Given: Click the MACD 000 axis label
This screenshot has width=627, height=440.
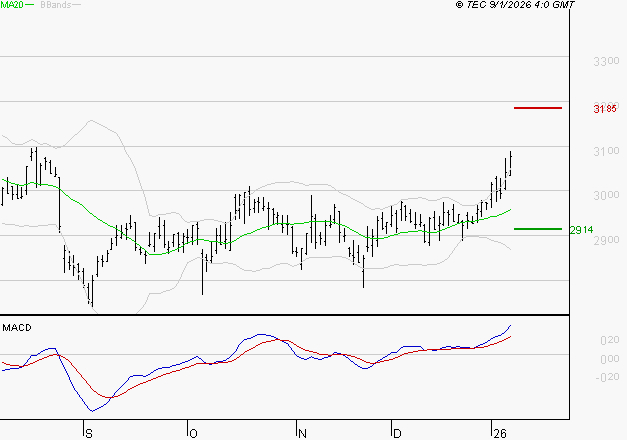Looking at the screenshot, I should pyautogui.click(x=610, y=359).
